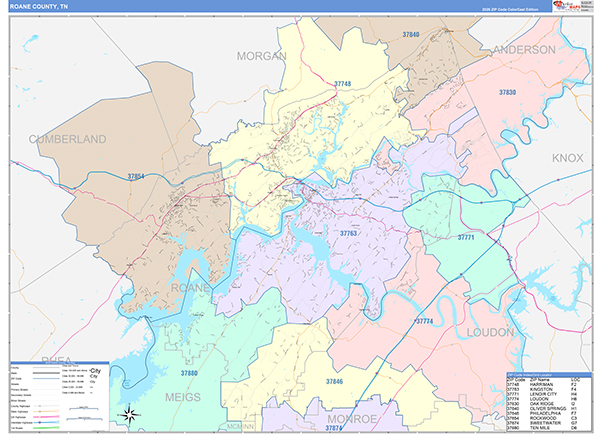Click ZIP code label 37854 on map

tap(136, 176)
